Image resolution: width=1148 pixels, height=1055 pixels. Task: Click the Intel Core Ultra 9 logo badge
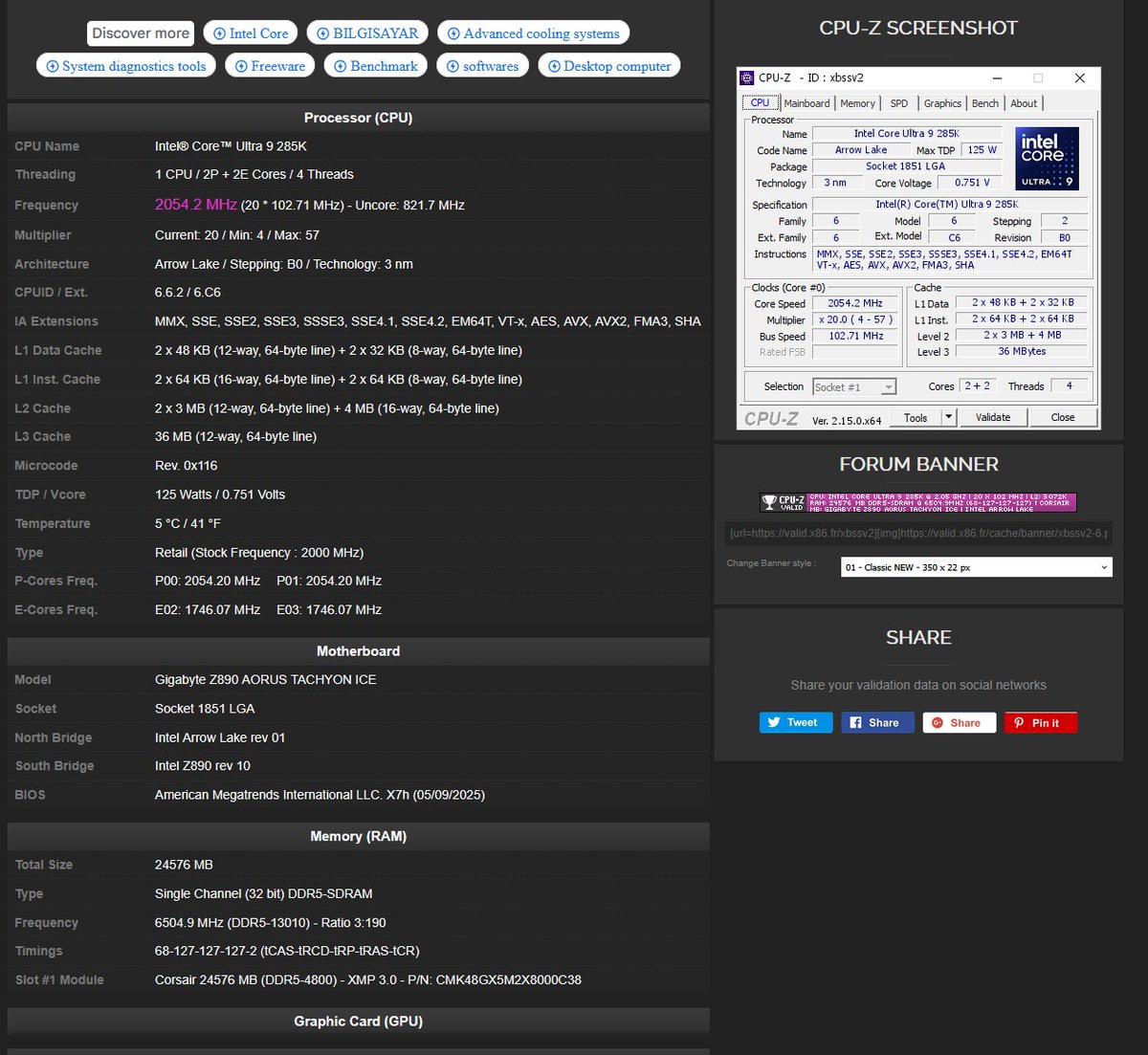coord(1049,158)
